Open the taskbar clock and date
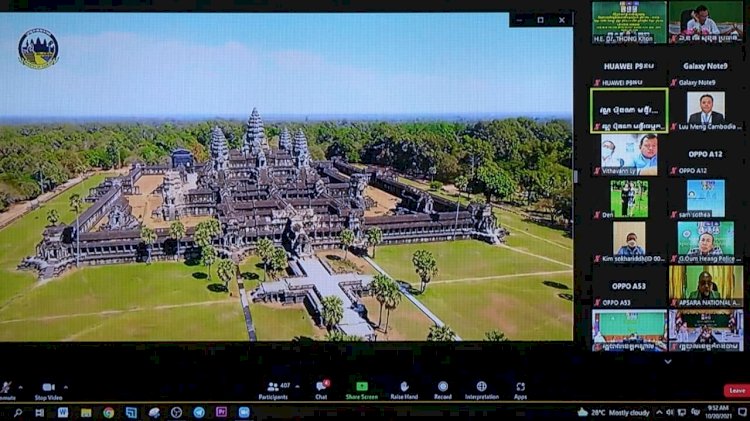750x421 pixels. coord(717,412)
